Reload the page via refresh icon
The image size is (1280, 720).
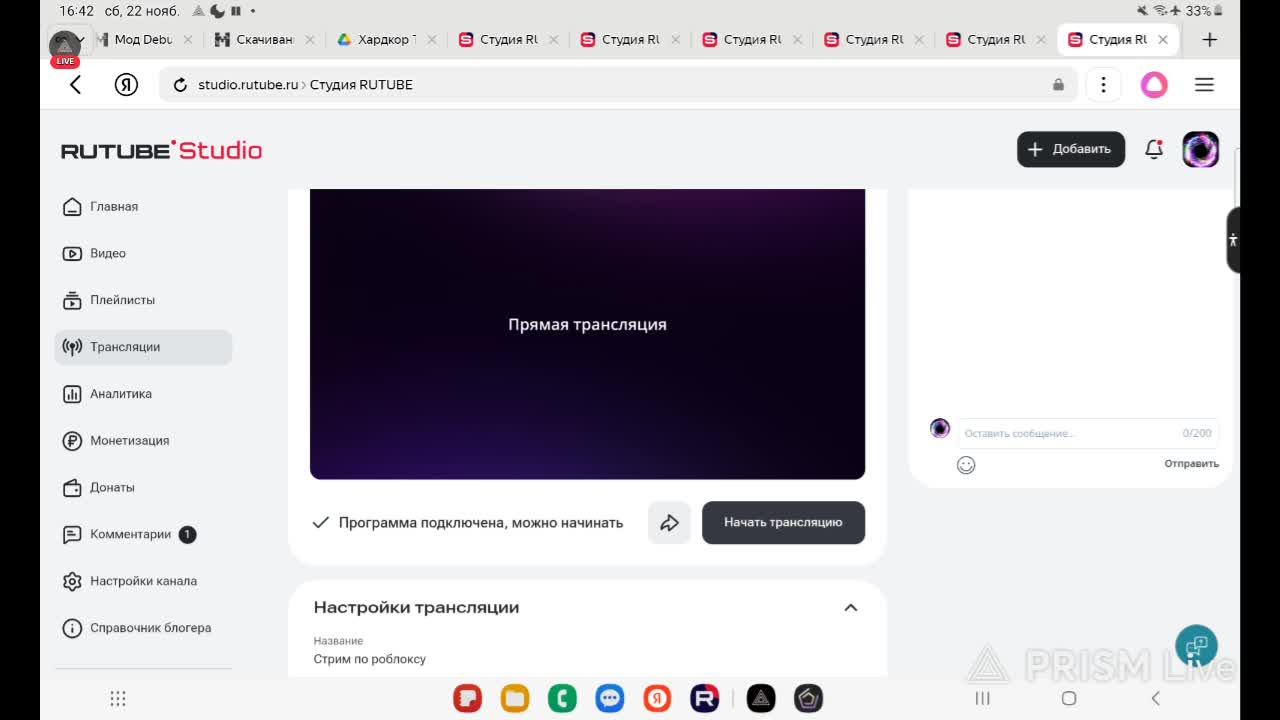pyautogui.click(x=180, y=85)
